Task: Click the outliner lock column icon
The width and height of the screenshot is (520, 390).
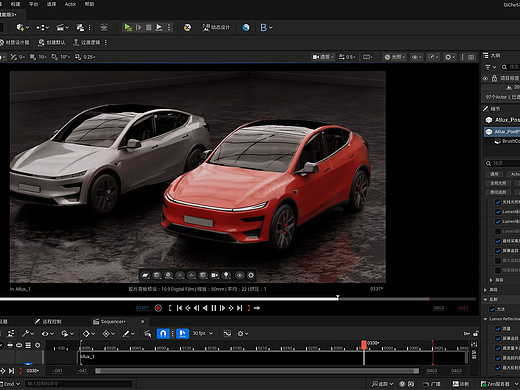Action: tap(494, 78)
